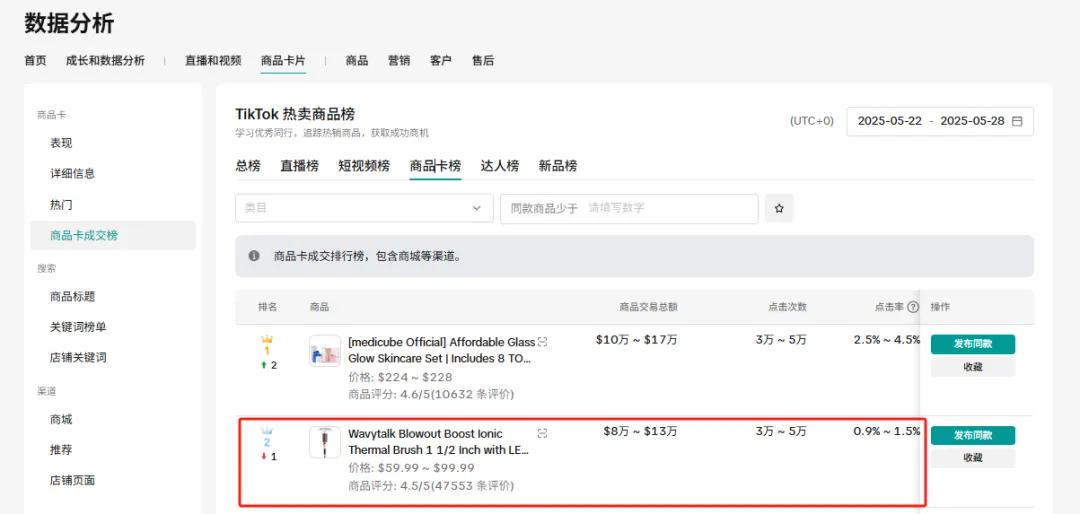Click the 同款商品少于 number input field

pyautogui.click(x=629, y=208)
